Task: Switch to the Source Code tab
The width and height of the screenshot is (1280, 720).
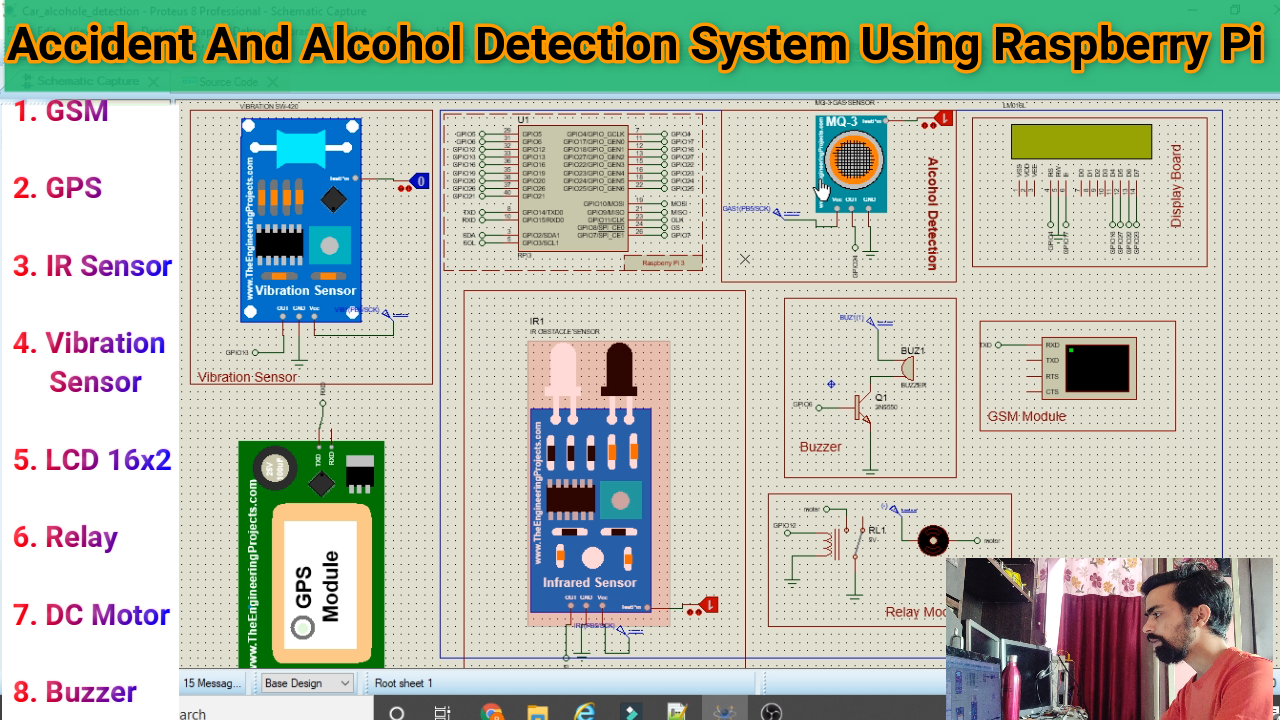Action: [x=228, y=81]
